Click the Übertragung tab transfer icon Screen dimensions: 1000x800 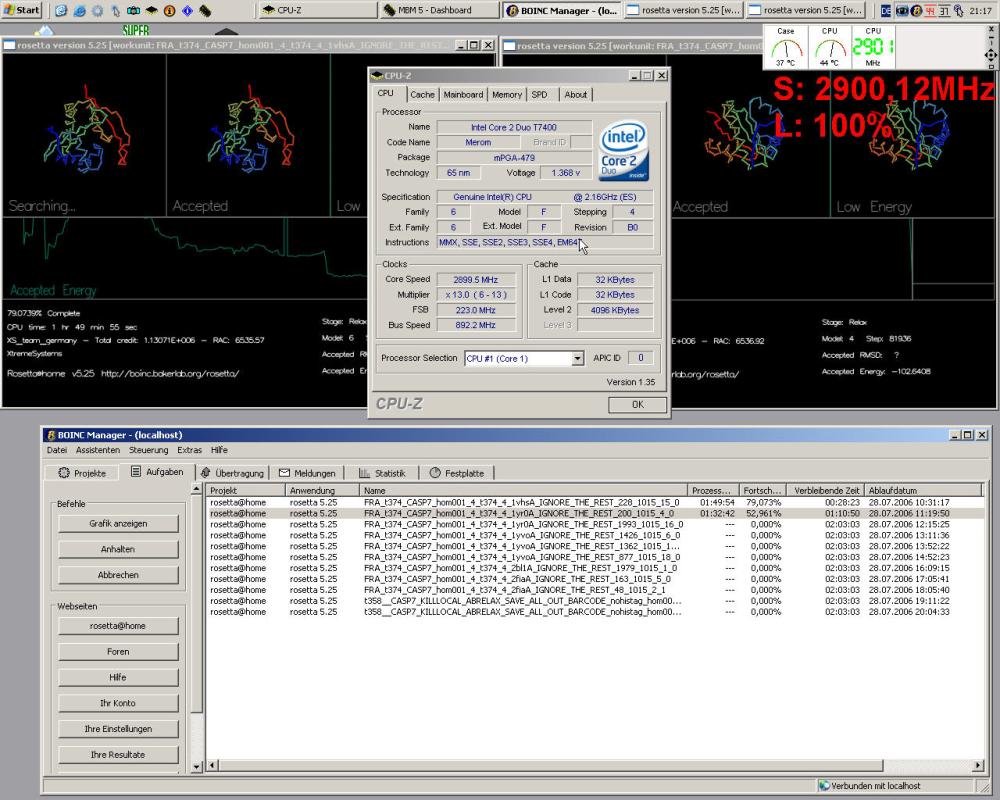[x=205, y=473]
